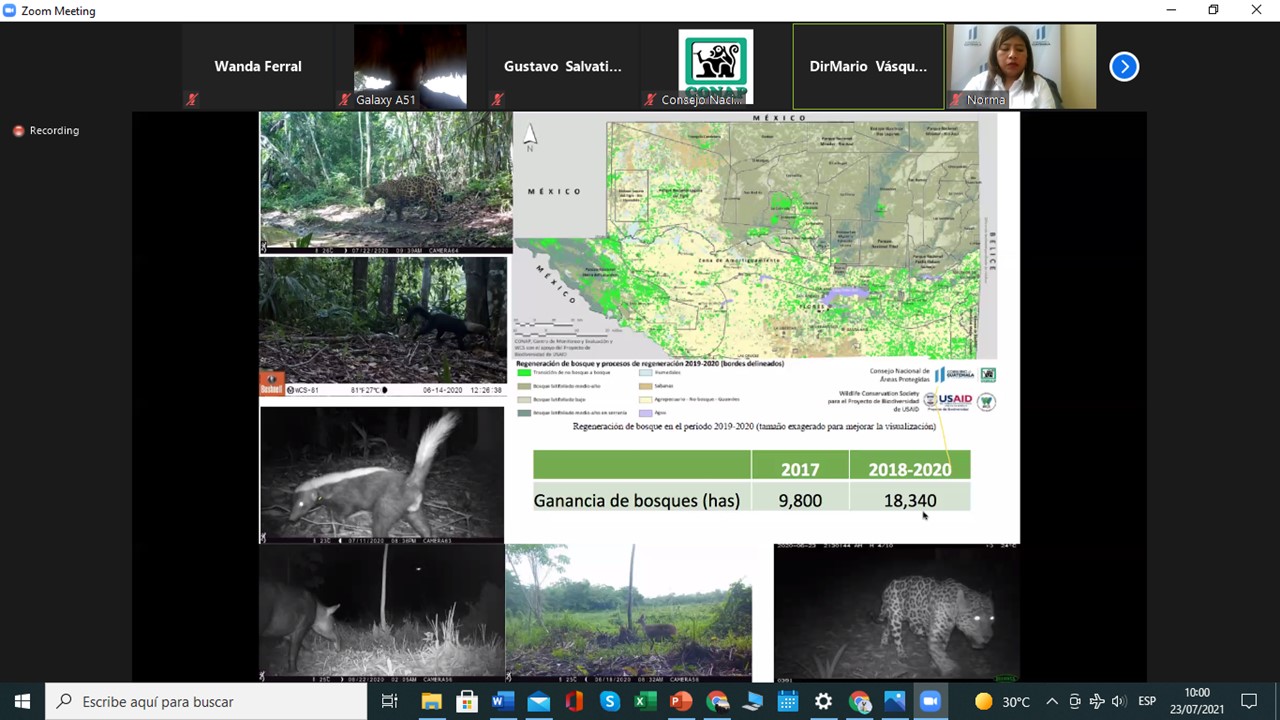Launch Word from the taskbar
Viewport: 1280px width, 720px height.
point(503,702)
